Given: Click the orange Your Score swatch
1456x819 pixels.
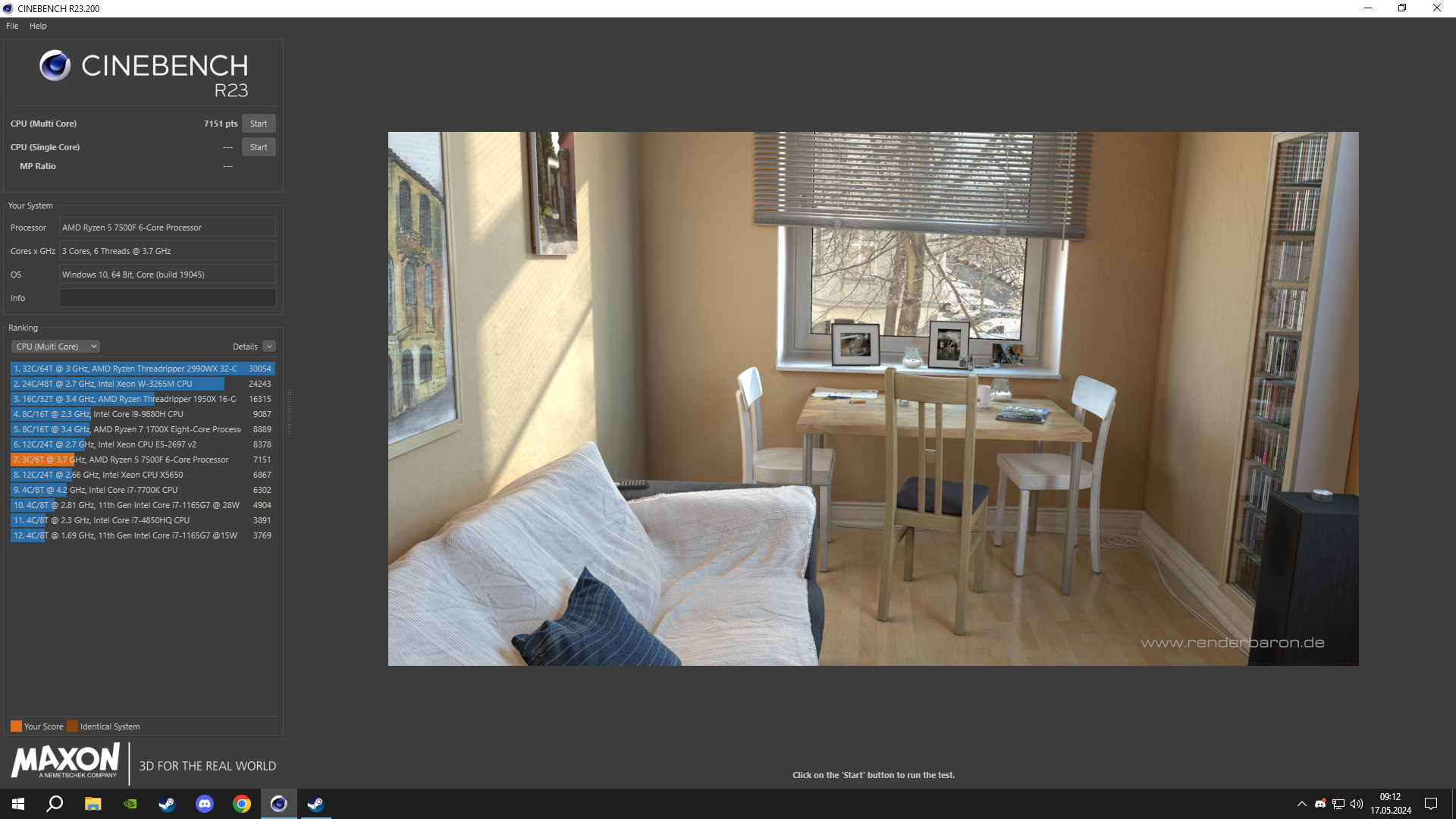Looking at the screenshot, I should coord(16,726).
